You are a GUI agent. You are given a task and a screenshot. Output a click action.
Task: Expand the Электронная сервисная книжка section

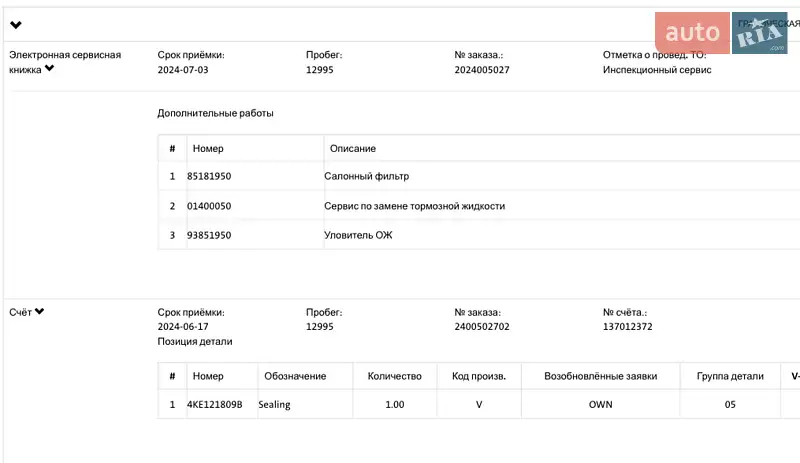(x=50, y=70)
